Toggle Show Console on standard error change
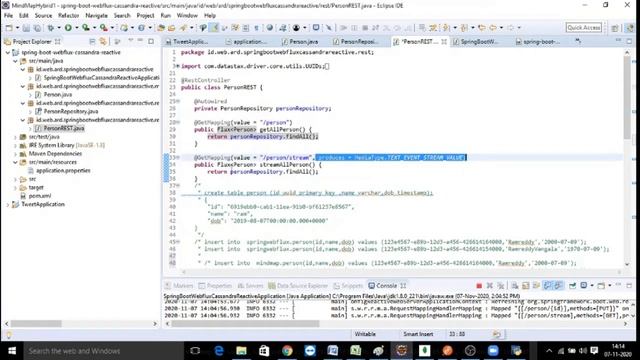 (x=558, y=286)
